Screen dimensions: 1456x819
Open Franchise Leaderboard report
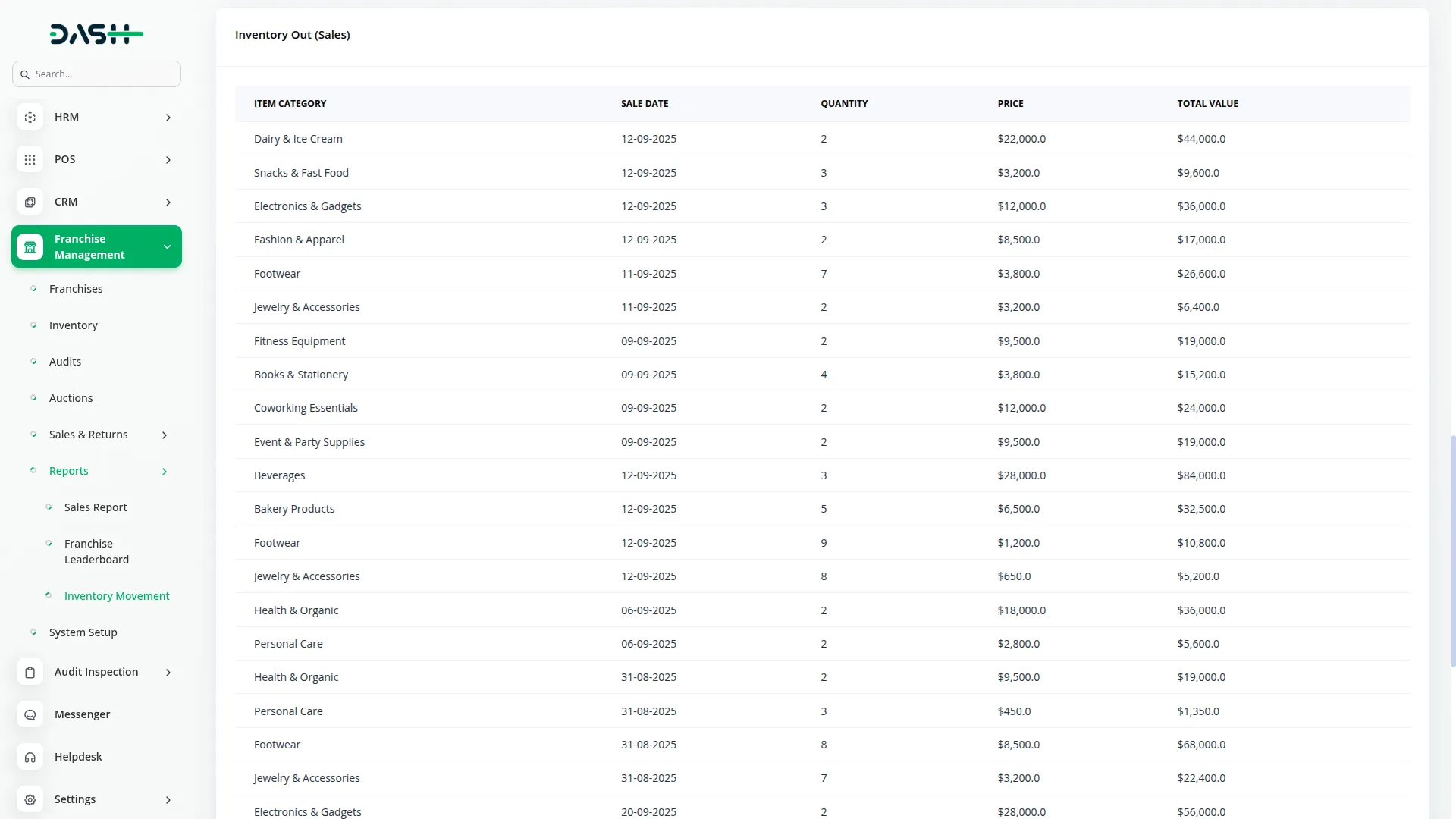click(96, 552)
